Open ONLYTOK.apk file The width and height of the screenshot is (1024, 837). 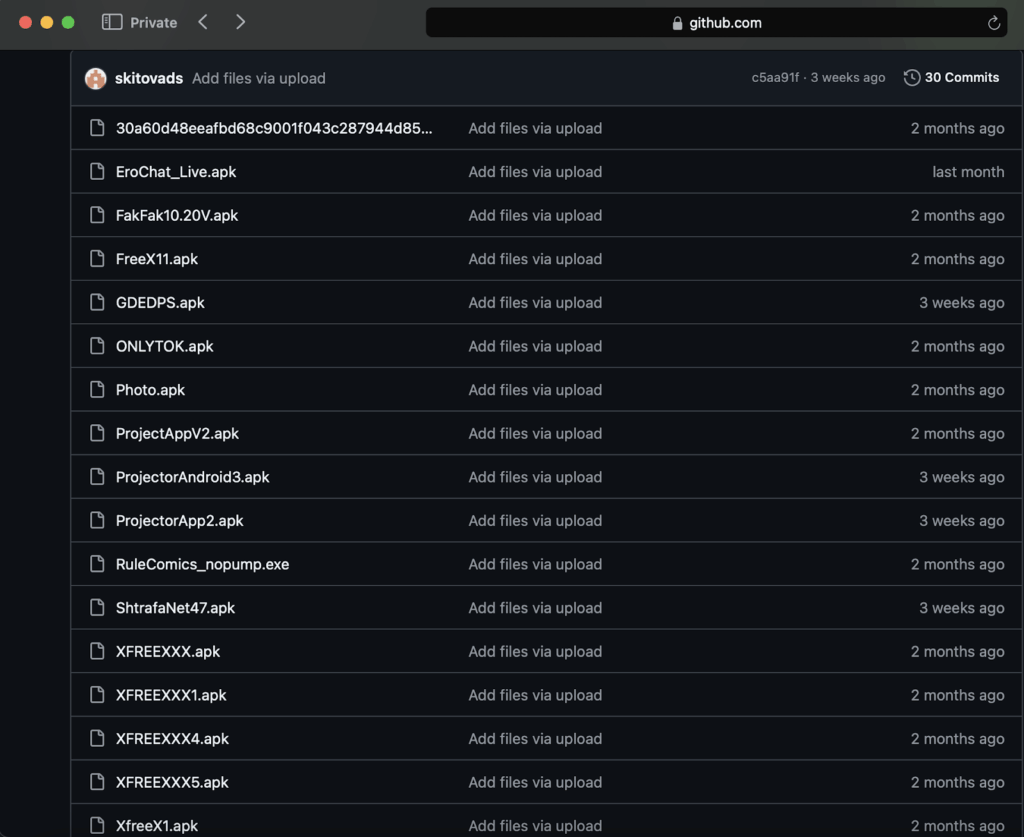pyautogui.click(x=165, y=346)
